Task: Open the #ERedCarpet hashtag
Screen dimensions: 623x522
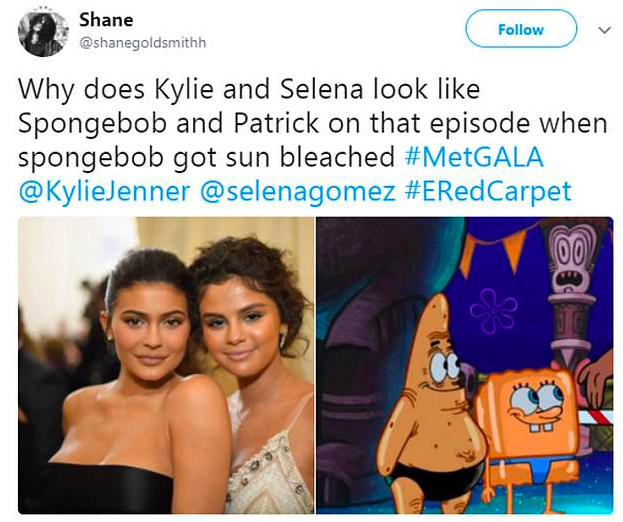Action: (x=488, y=191)
